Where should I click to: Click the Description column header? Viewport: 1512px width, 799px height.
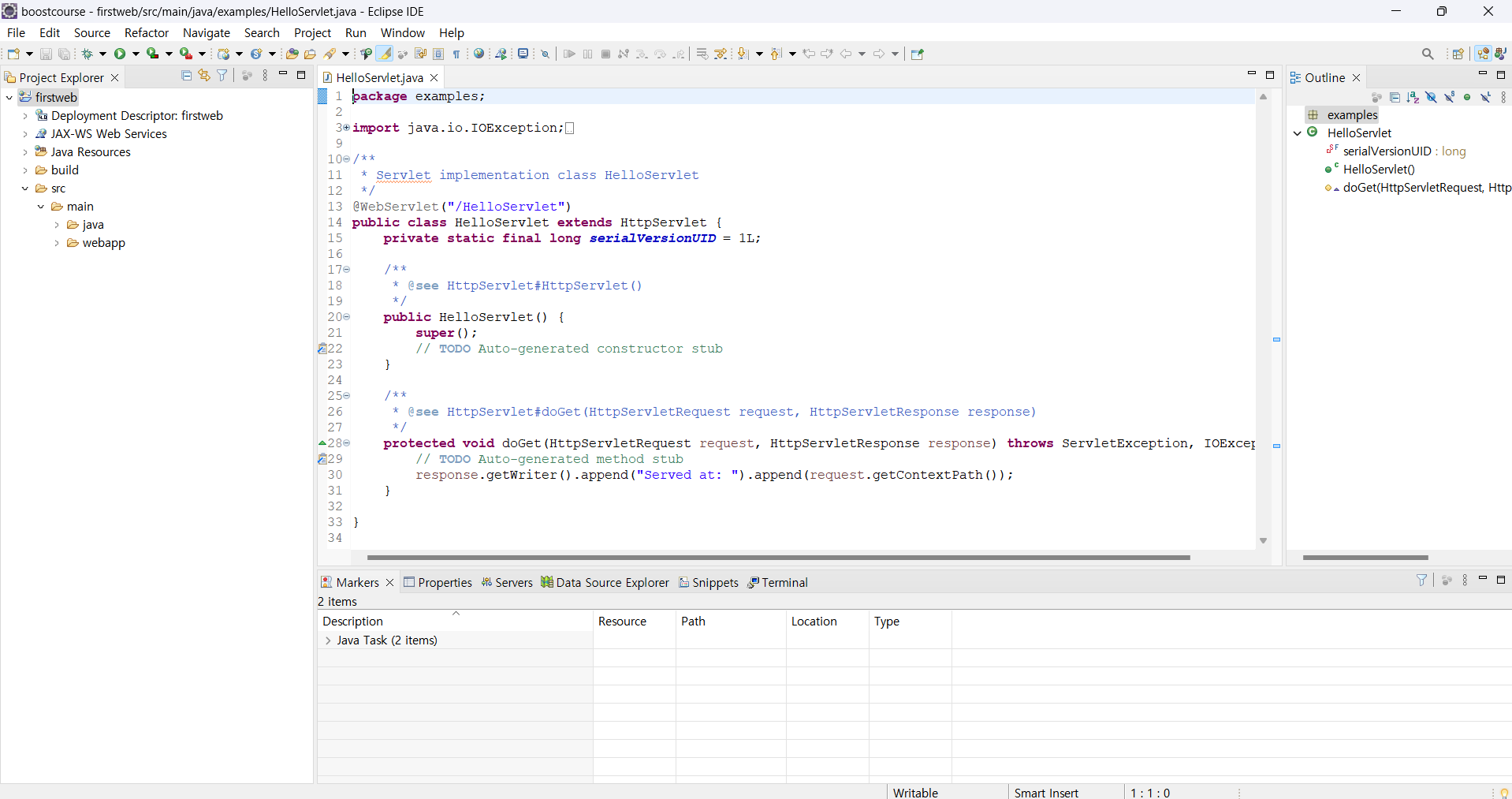click(x=455, y=622)
